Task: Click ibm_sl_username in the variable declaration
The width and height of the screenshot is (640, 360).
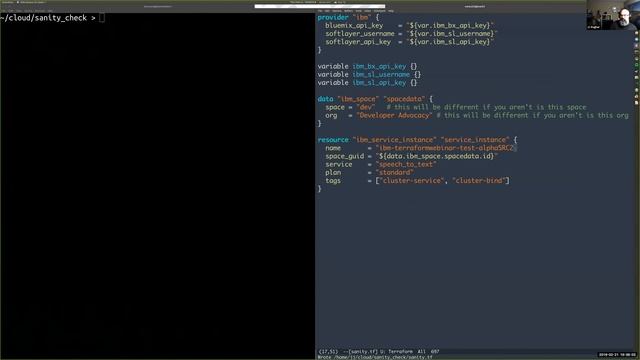Action: (381, 75)
